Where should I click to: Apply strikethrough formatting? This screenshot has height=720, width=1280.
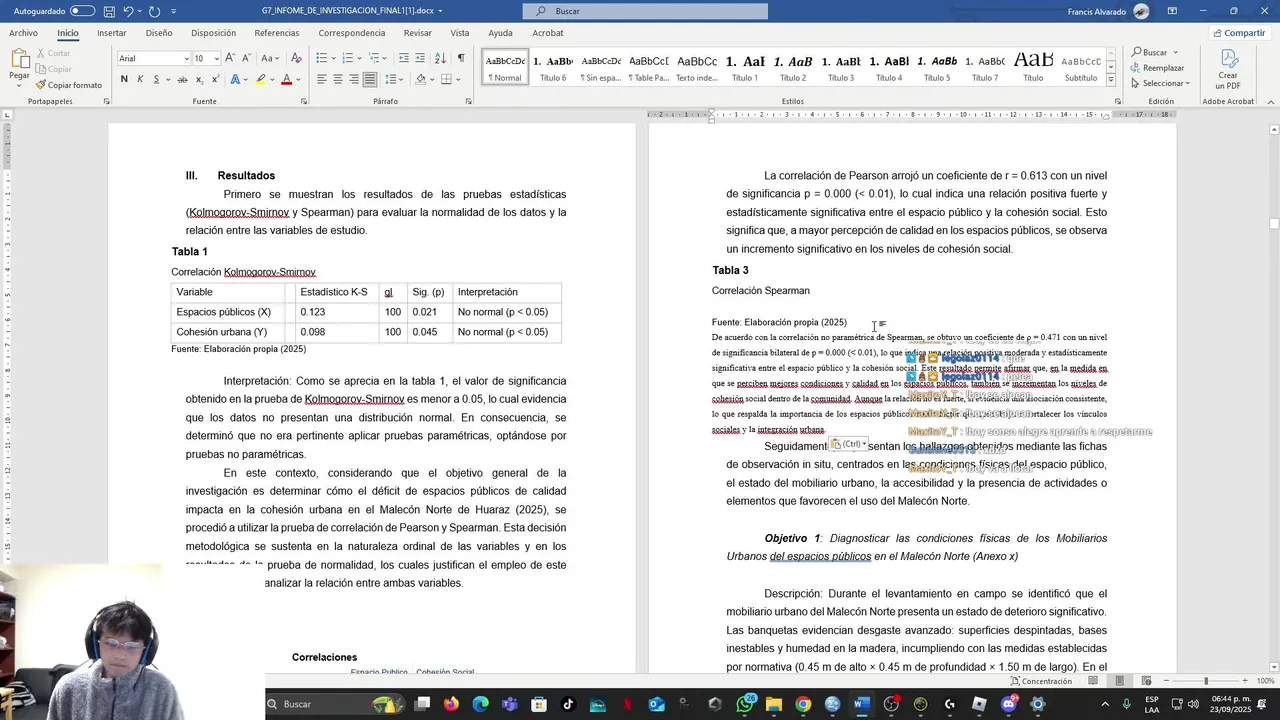pyautogui.click(x=182, y=79)
